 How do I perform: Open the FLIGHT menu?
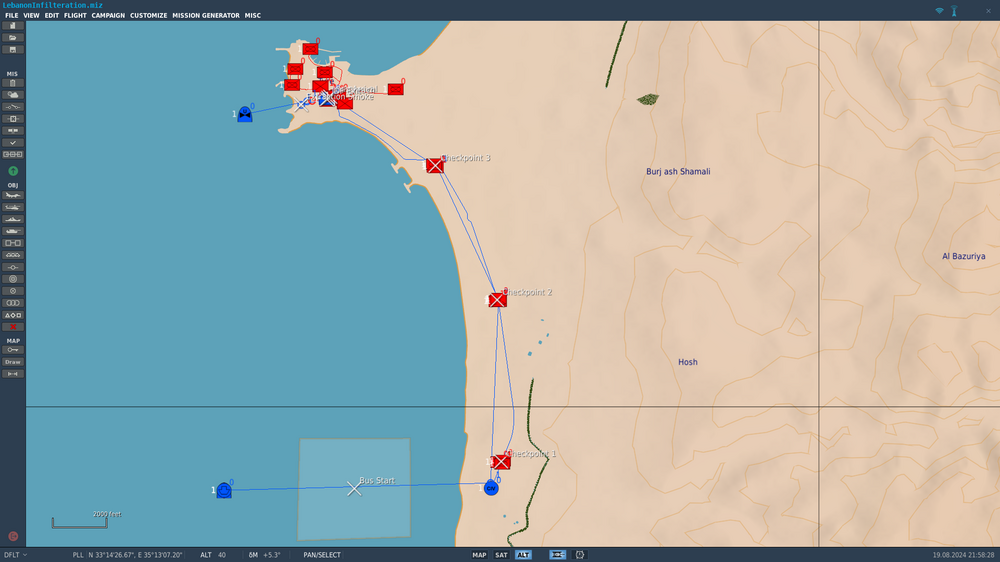pos(75,15)
